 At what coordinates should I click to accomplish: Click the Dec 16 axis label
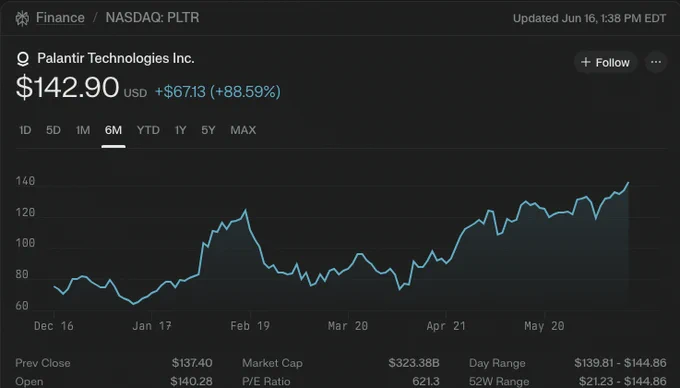coord(54,326)
